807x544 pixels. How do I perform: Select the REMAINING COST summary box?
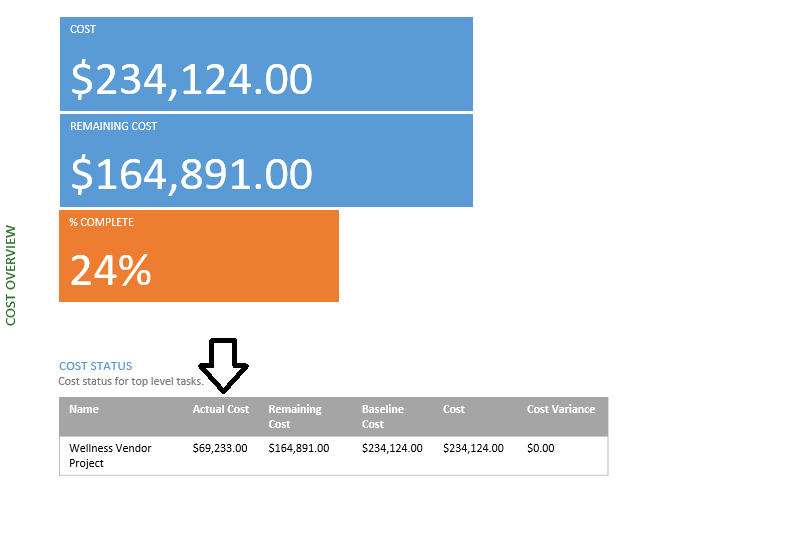(x=266, y=161)
